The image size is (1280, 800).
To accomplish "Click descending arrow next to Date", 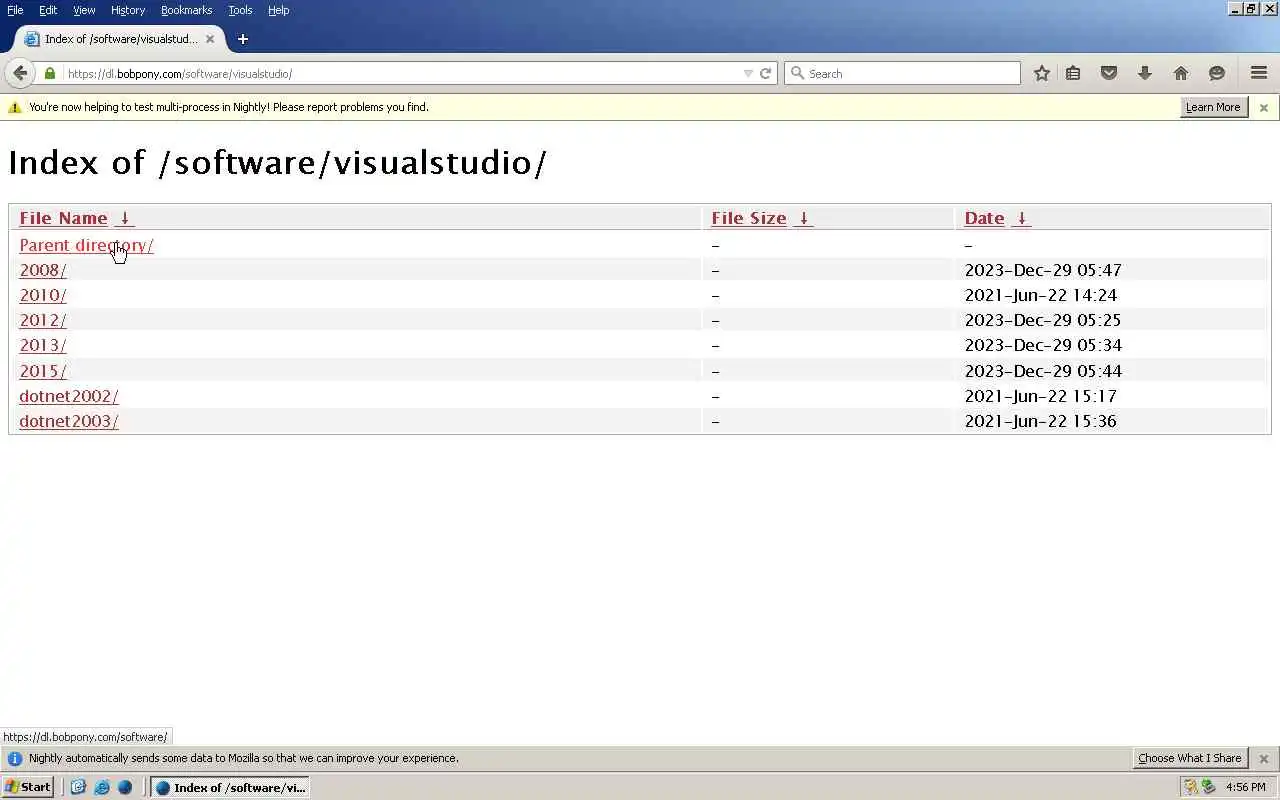I will pos(1021,218).
